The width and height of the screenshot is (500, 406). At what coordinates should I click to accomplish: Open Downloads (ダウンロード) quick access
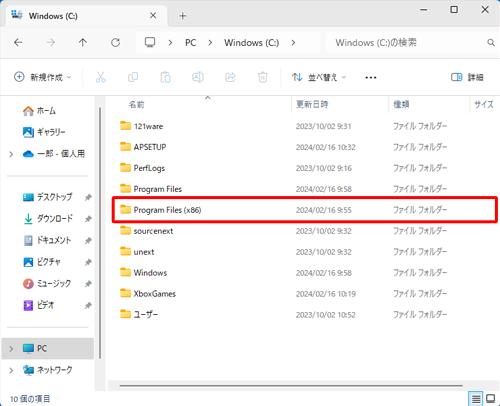coord(48,219)
